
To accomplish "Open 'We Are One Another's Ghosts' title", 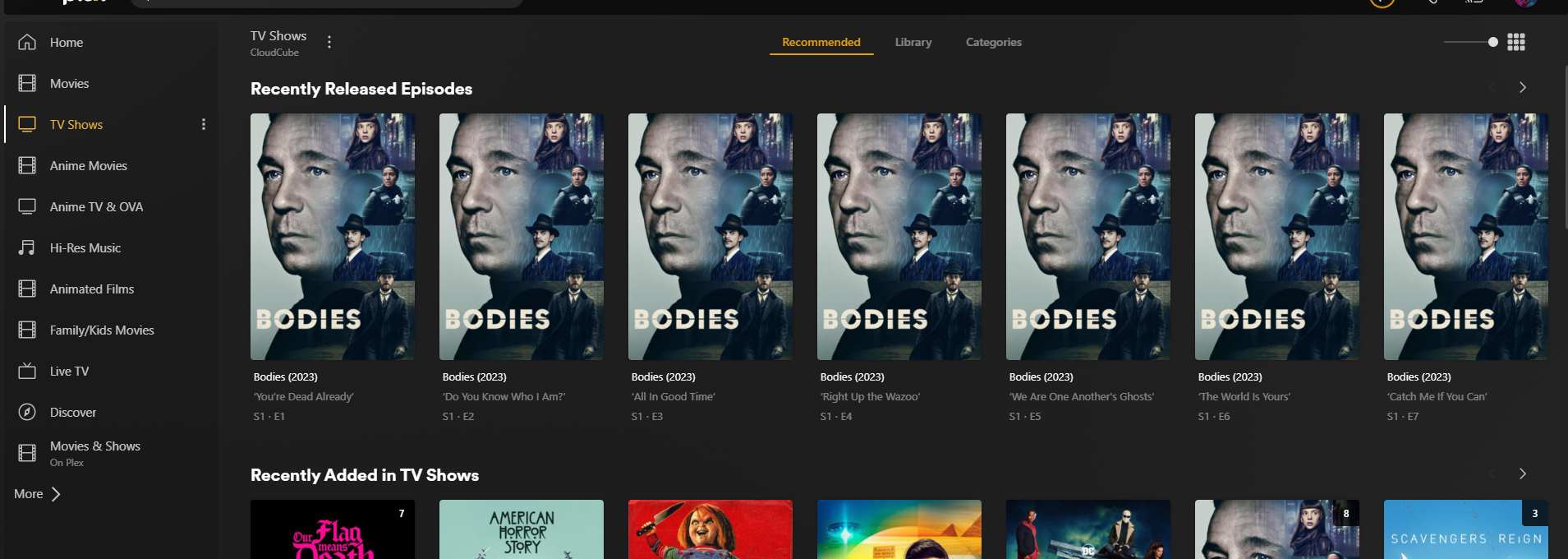I will (1082, 396).
